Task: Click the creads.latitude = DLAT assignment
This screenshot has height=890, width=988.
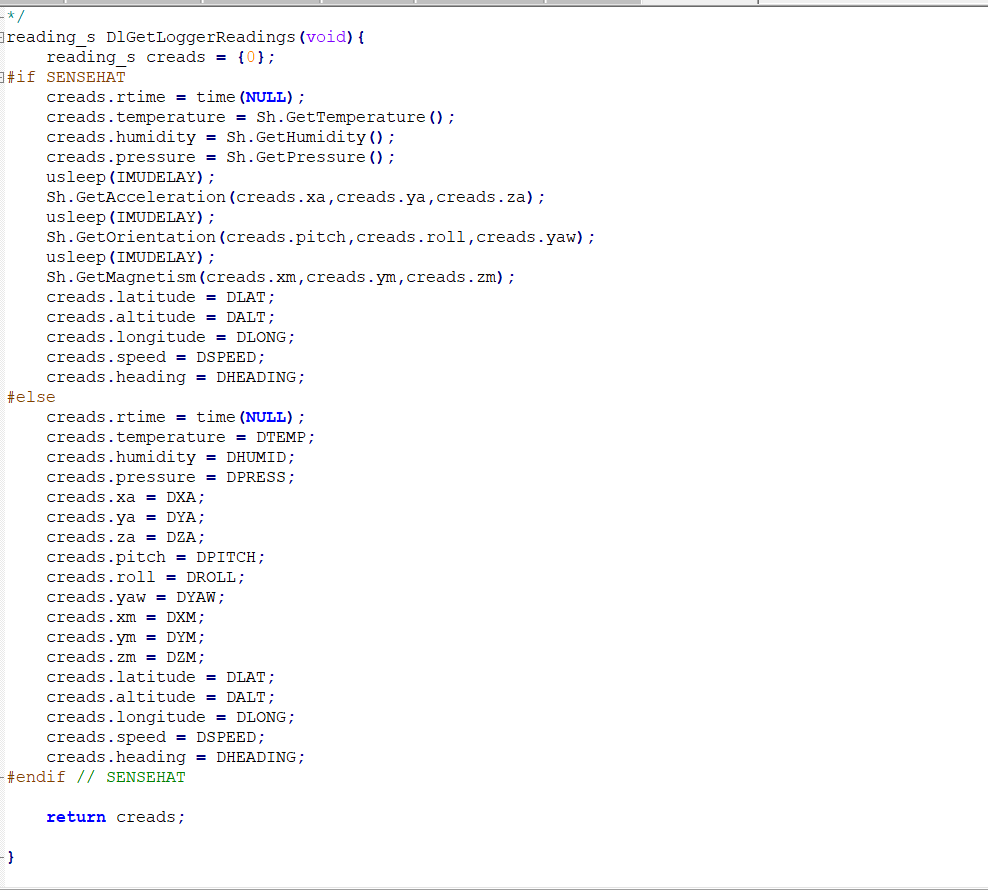Action: click(x=160, y=297)
